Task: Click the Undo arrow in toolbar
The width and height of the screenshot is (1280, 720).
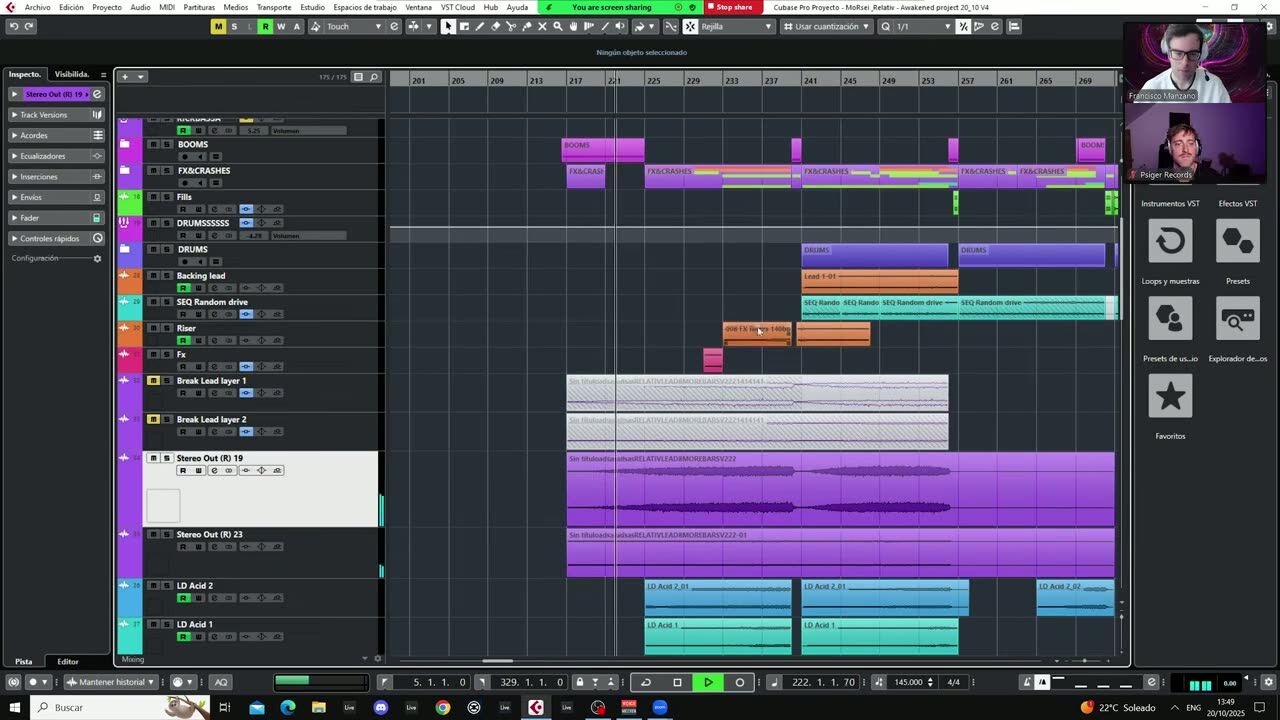Action: 14,26
